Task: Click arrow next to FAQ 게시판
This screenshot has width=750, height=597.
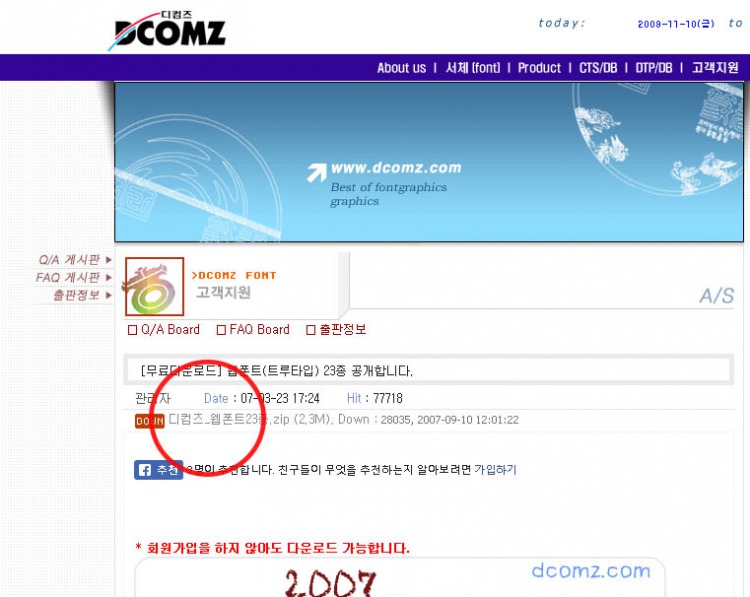Action: coord(109,277)
